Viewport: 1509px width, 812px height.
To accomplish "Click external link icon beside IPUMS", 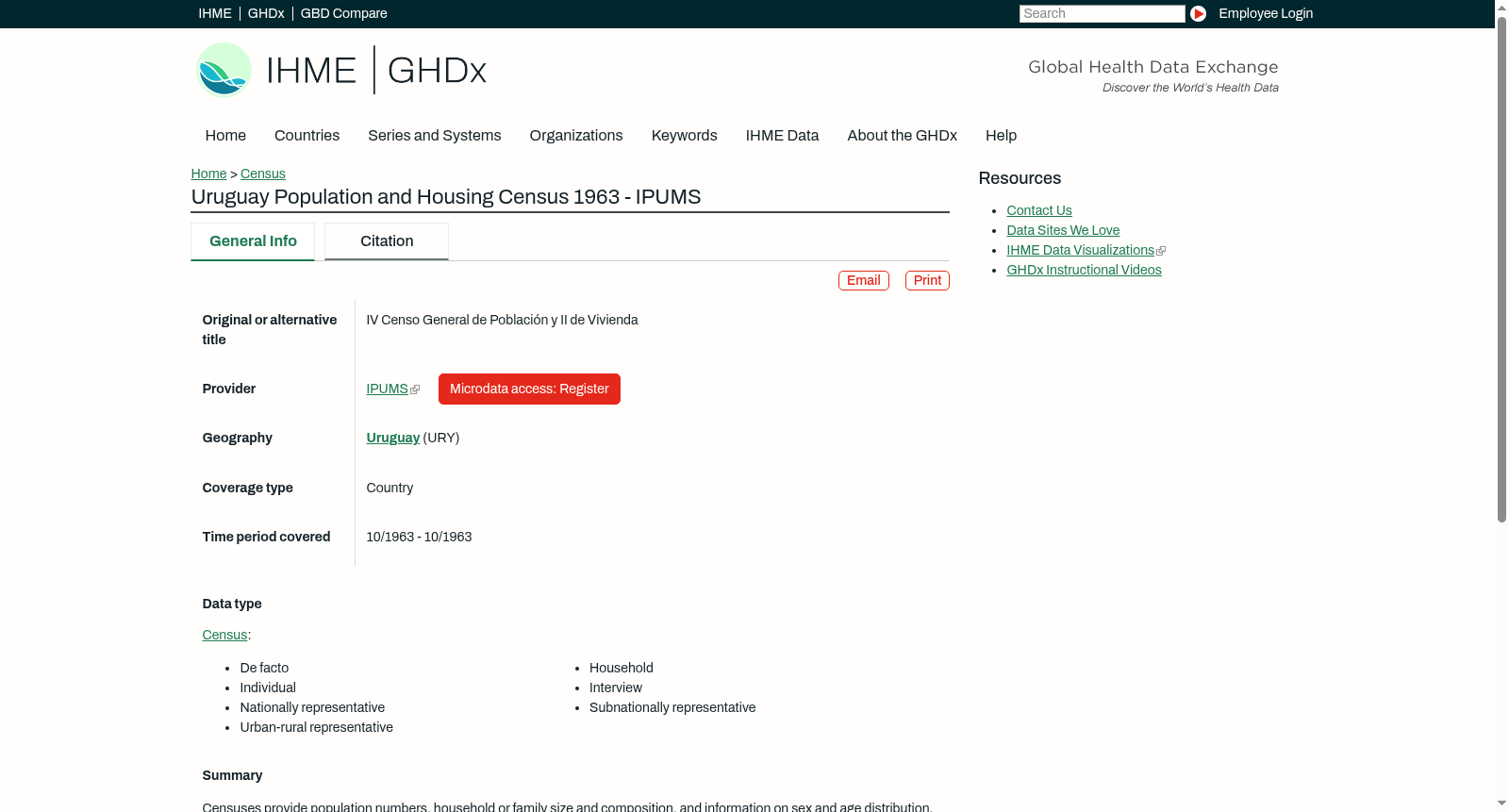I will (415, 389).
